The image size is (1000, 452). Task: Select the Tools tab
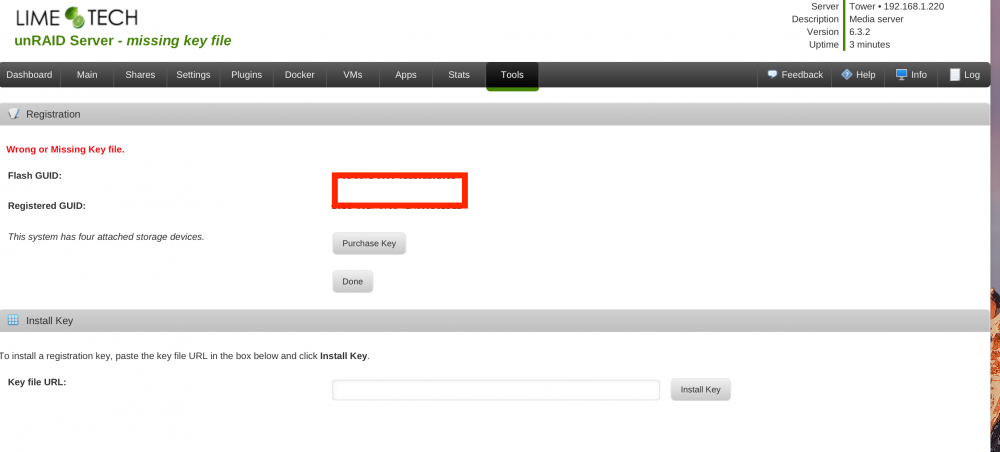click(x=512, y=75)
